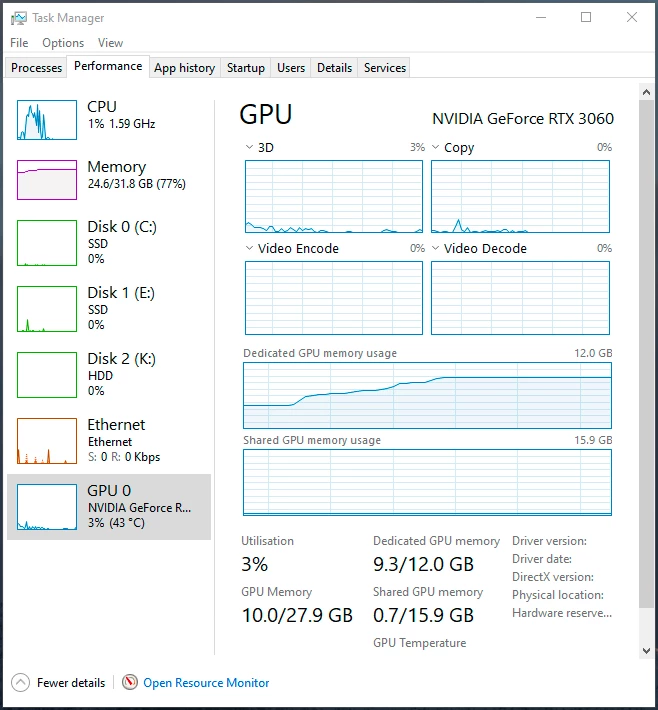Open the Video Decode engine dropdown chevron
This screenshot has width=658, height=710.
[436, 248]
